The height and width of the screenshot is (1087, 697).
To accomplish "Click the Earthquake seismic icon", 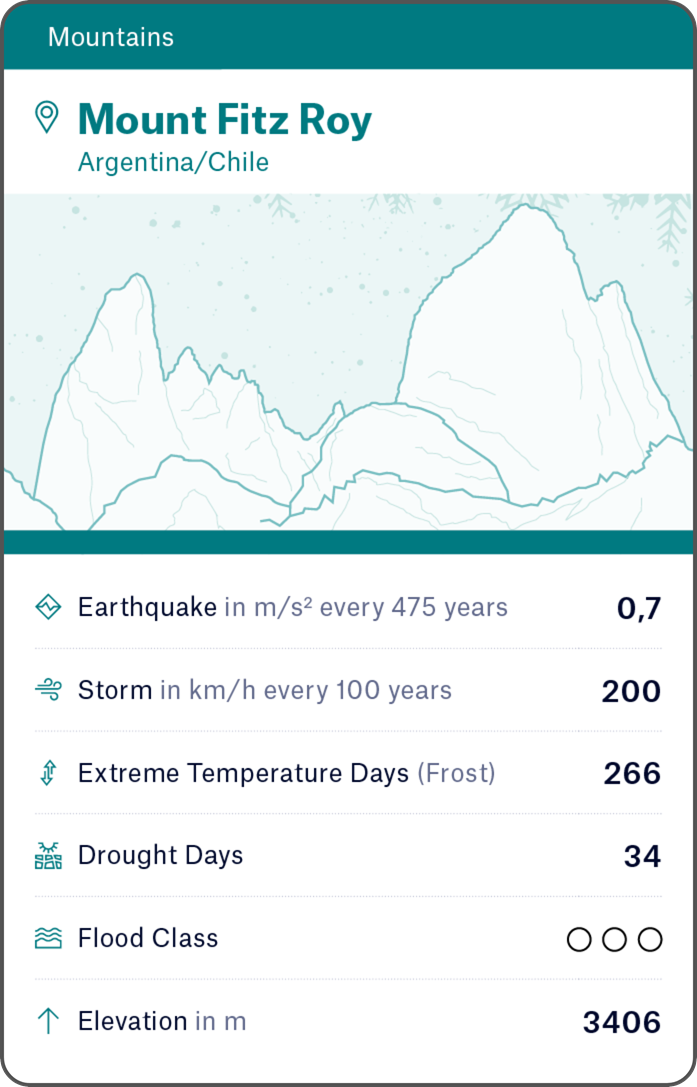I will [48, 607].
